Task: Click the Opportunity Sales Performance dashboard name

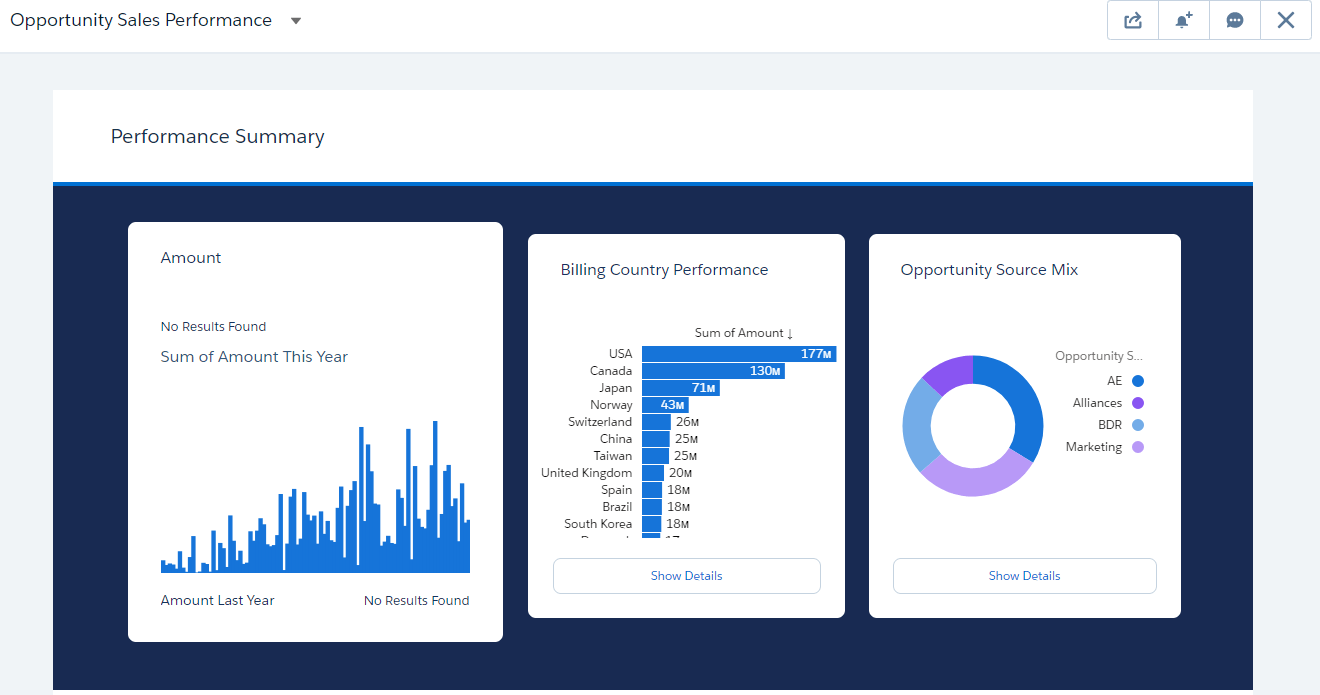Action: tap(141, 19)
